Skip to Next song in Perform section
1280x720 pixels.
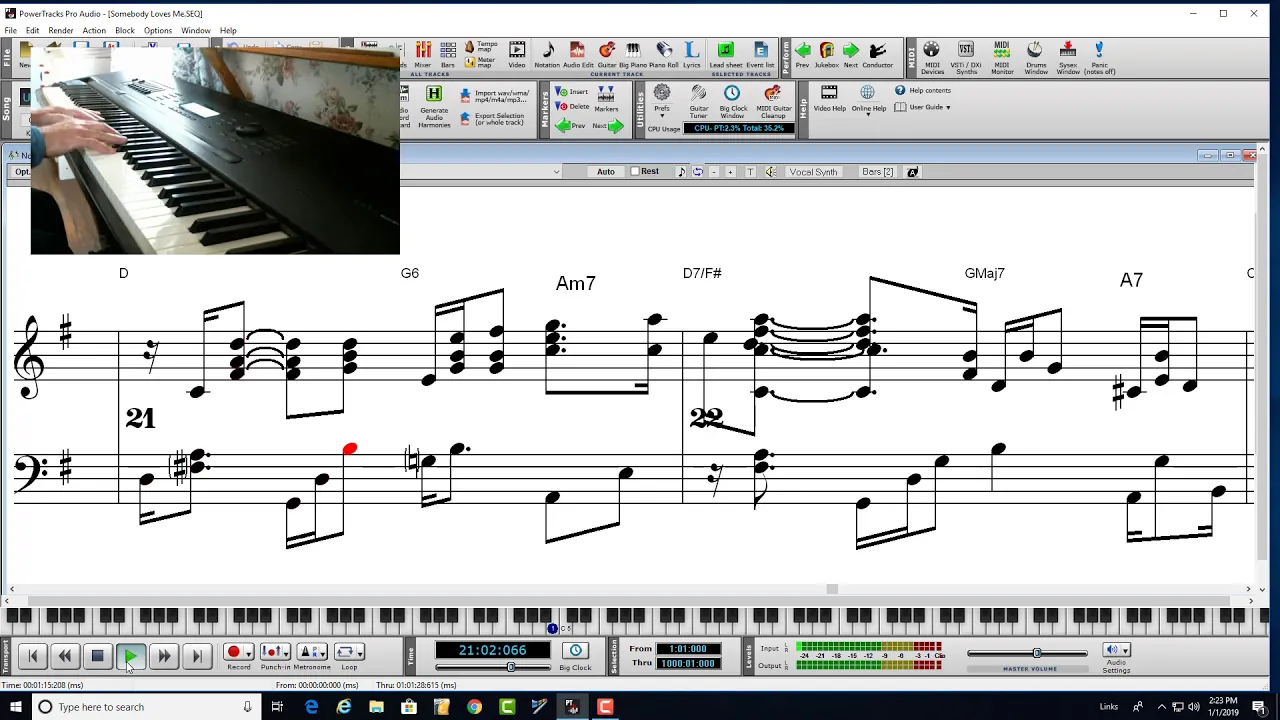851,55
